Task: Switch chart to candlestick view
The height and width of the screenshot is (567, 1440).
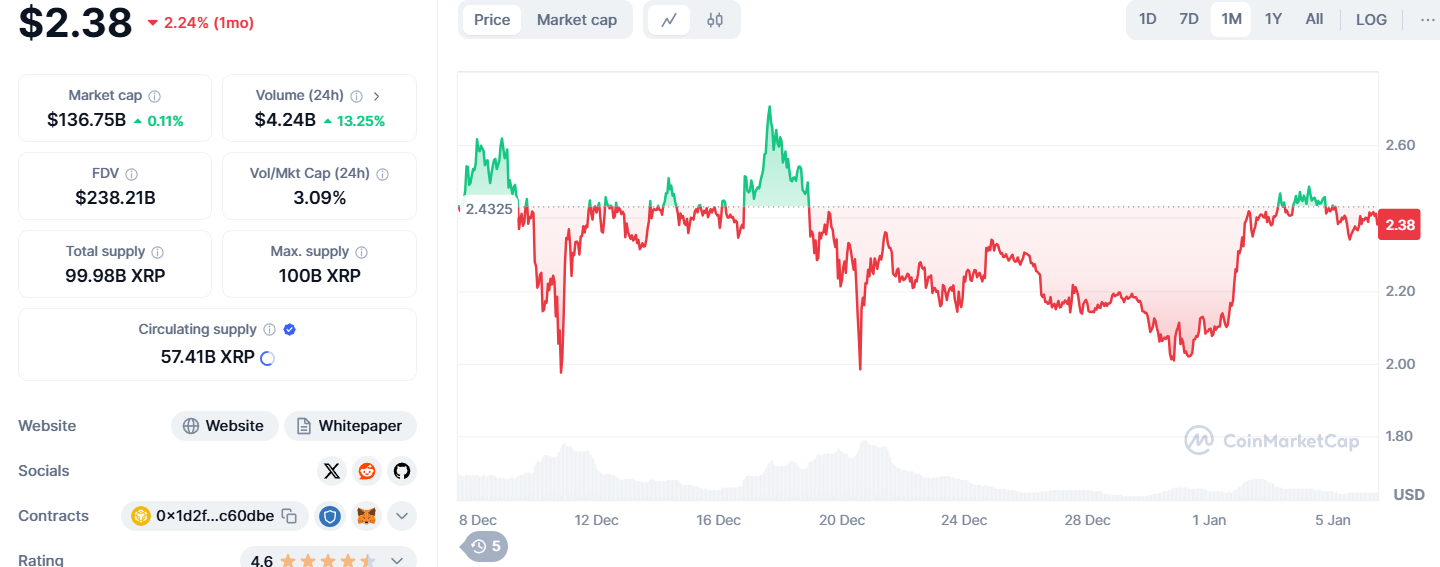Action: 715,20
